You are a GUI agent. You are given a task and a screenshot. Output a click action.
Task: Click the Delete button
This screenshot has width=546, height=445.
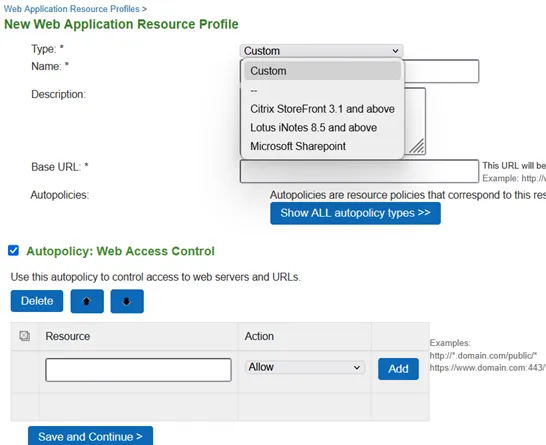(37, 301)
